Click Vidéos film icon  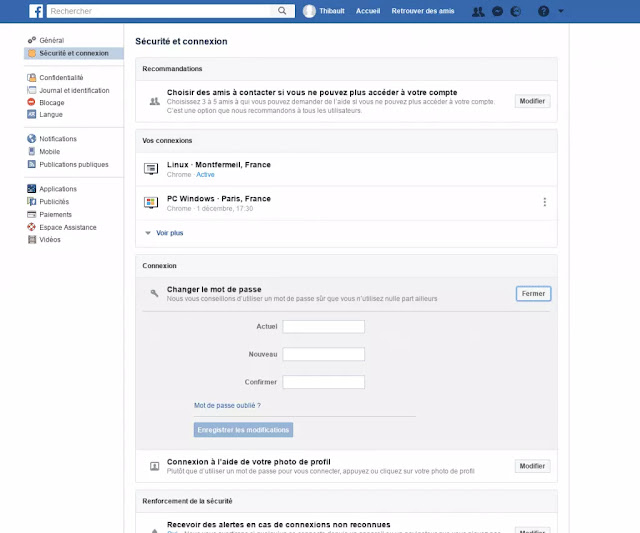[x=32, y=240]
